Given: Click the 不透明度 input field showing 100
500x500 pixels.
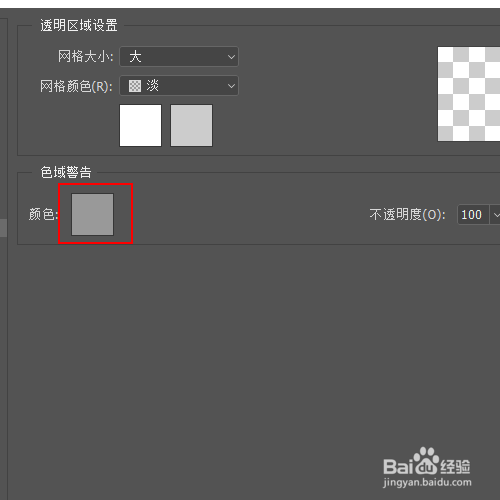Looking at the screenshot, I should point(473,215).
